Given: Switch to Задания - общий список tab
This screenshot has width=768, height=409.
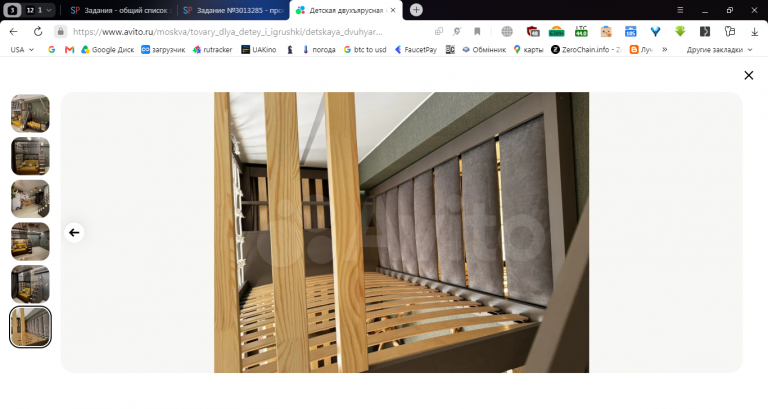Looking at the screenshot, I should (120, 10).
